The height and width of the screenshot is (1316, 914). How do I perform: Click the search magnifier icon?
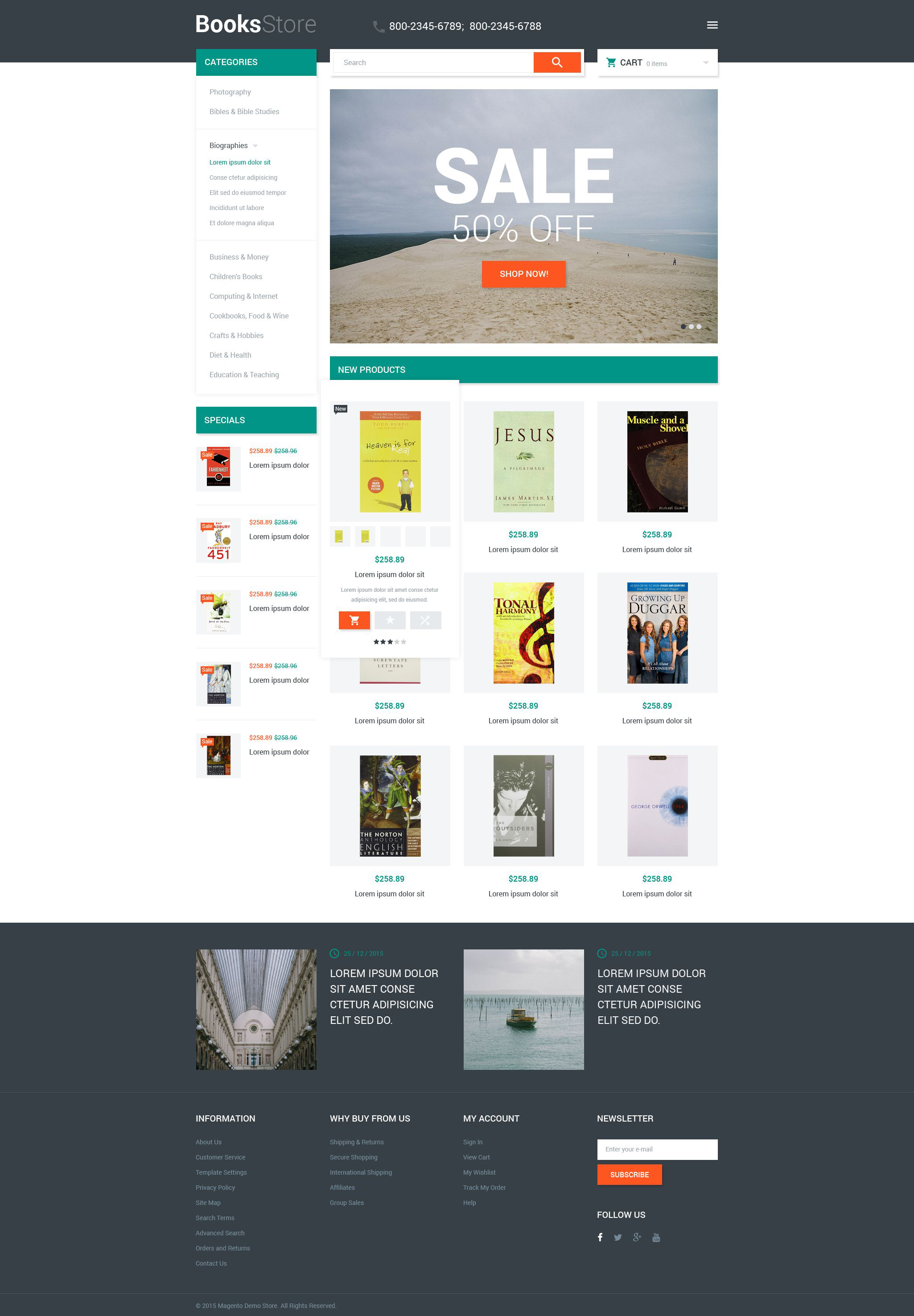click(556, 63)
